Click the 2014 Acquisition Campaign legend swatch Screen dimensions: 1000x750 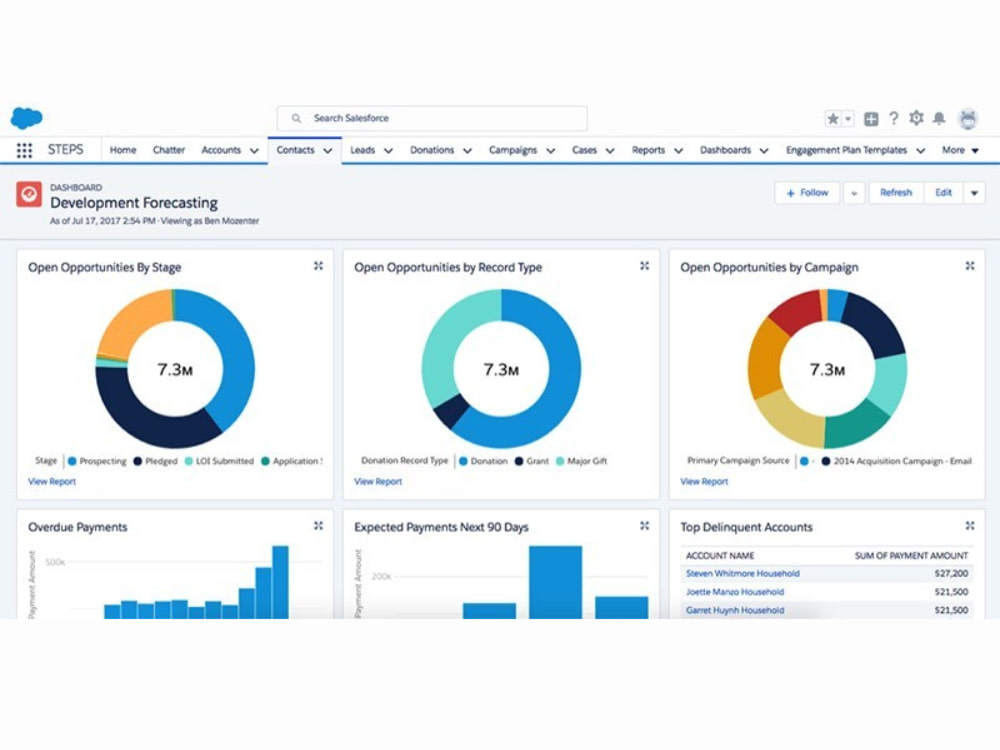coord(826,461)
